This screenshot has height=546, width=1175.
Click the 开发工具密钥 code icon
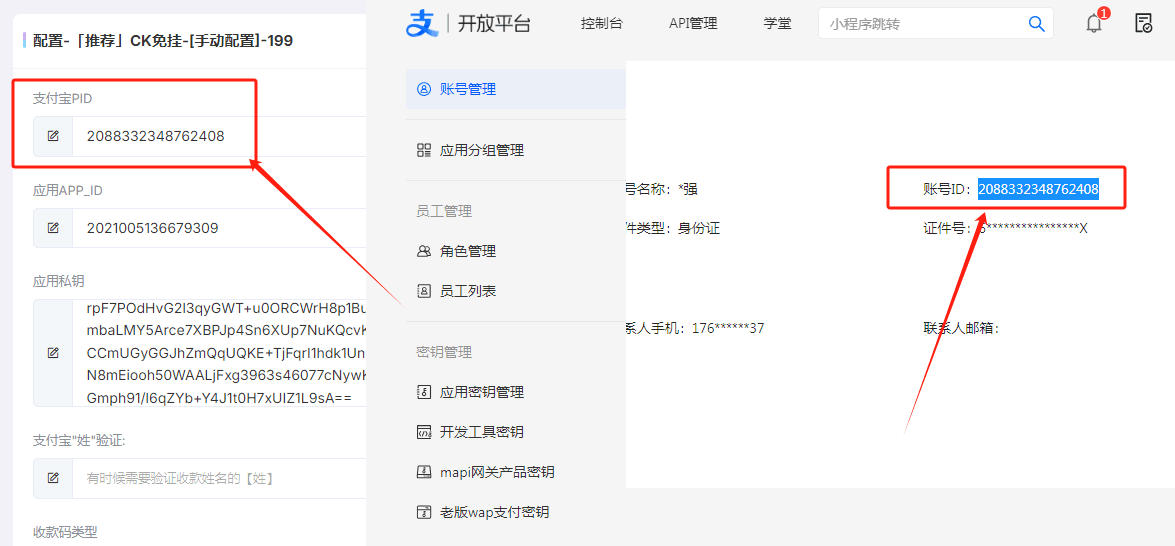[424, 432]
